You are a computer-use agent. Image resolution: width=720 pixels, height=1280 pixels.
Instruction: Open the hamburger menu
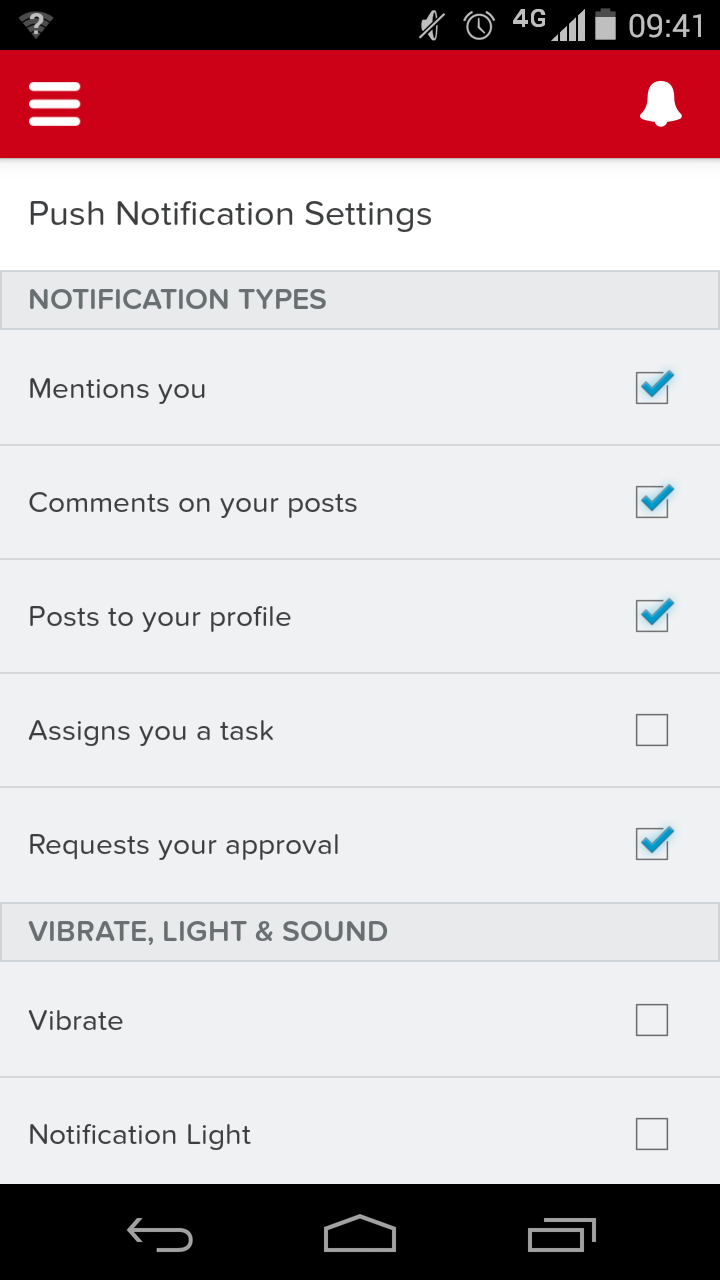(x=55, y=103)
